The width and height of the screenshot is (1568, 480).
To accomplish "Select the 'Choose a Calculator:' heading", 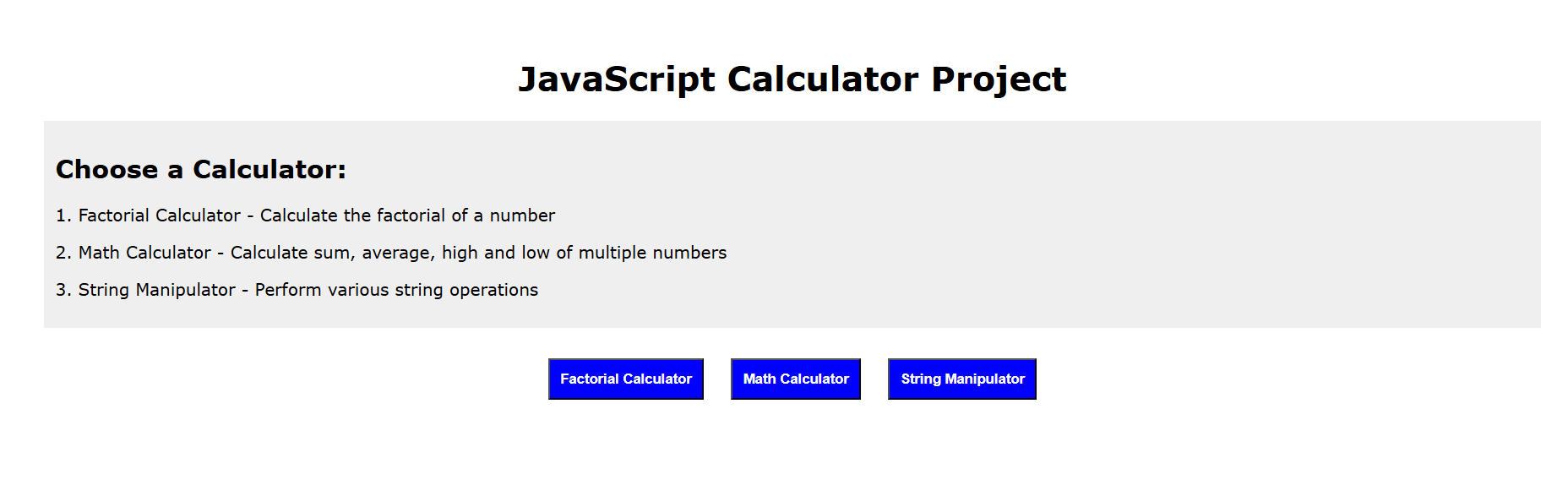I will (x=201, y=170).
